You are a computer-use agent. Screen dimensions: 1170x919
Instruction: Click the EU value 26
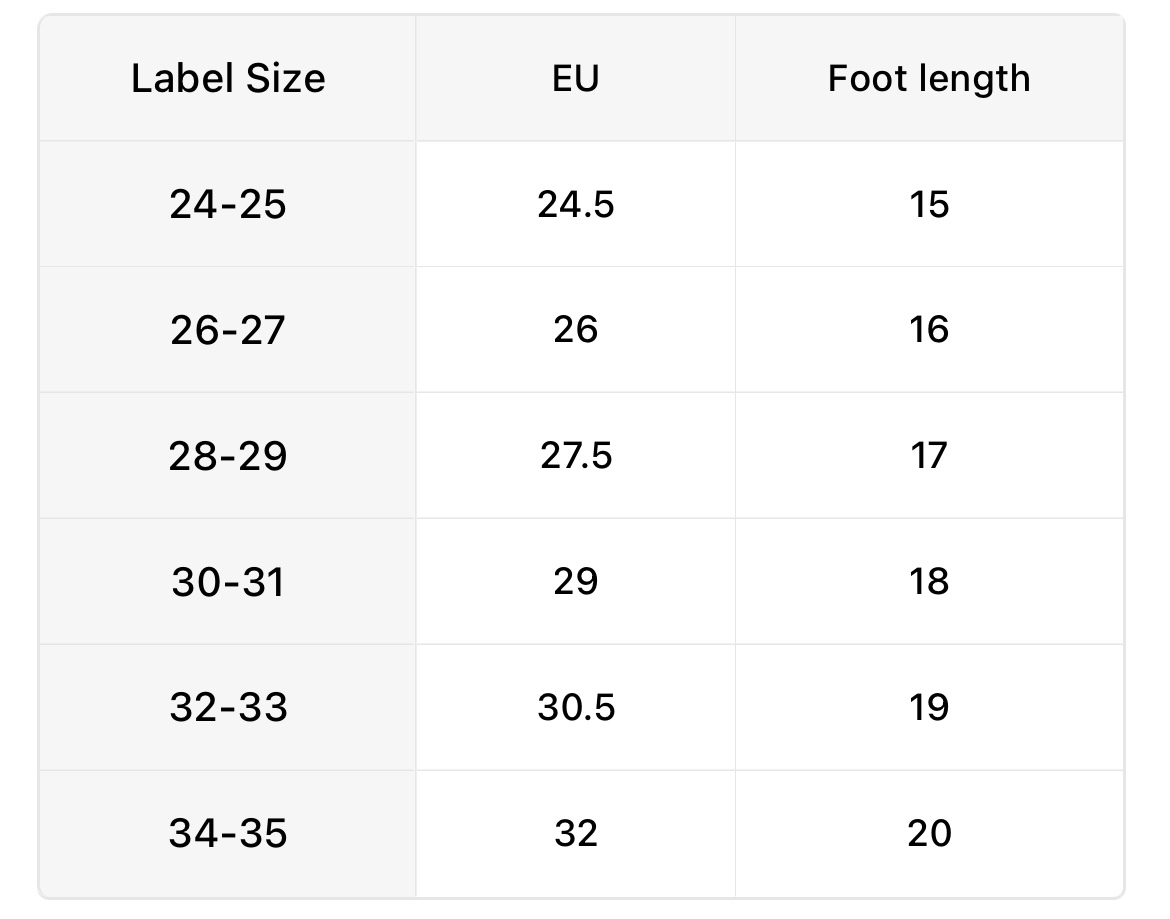(x=575, y=330)
